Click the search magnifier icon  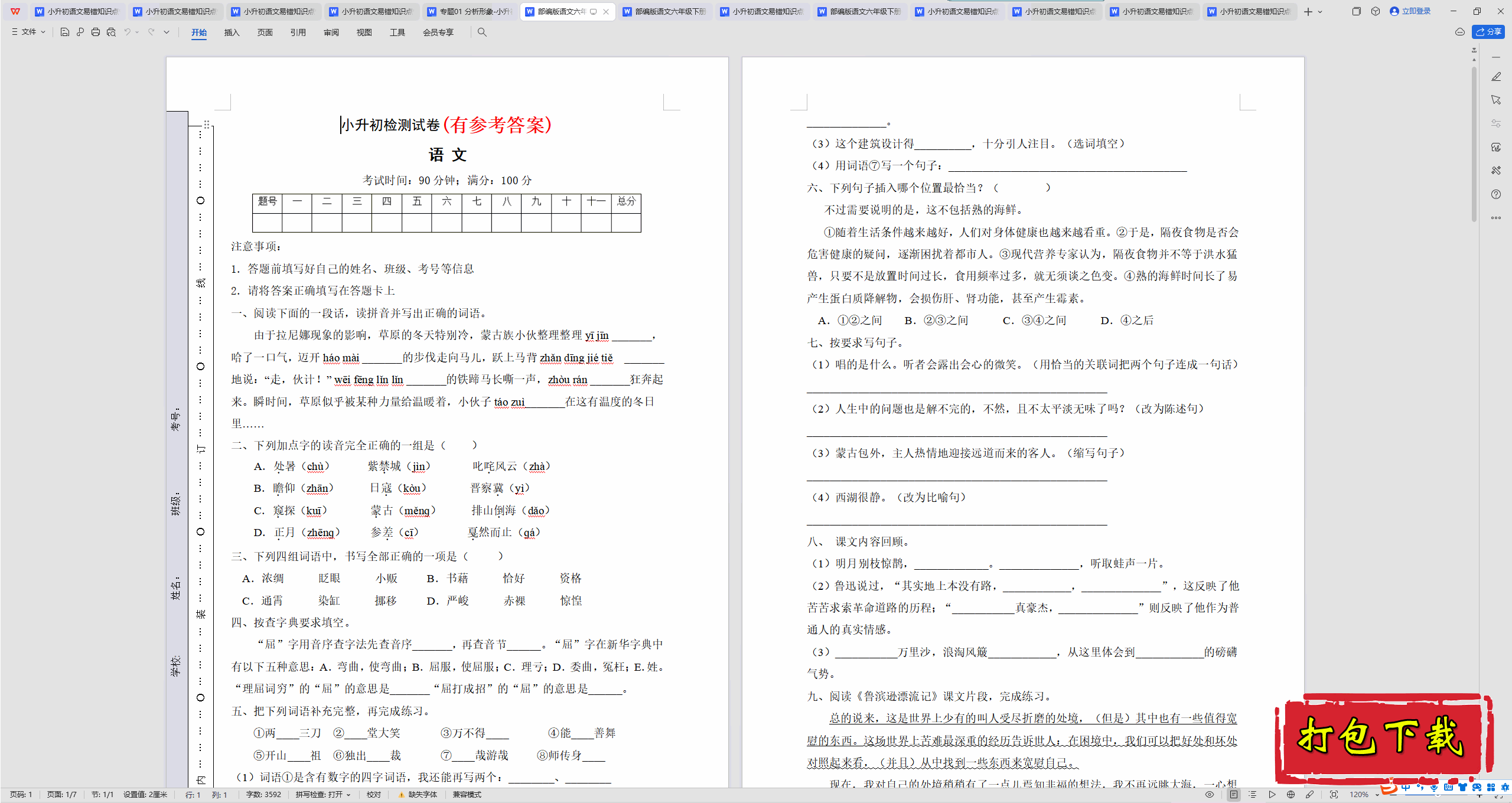tap(482, 32)
